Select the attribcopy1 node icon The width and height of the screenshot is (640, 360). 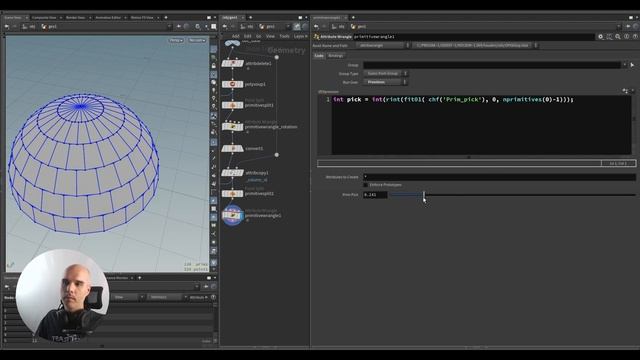click(233, 173)
